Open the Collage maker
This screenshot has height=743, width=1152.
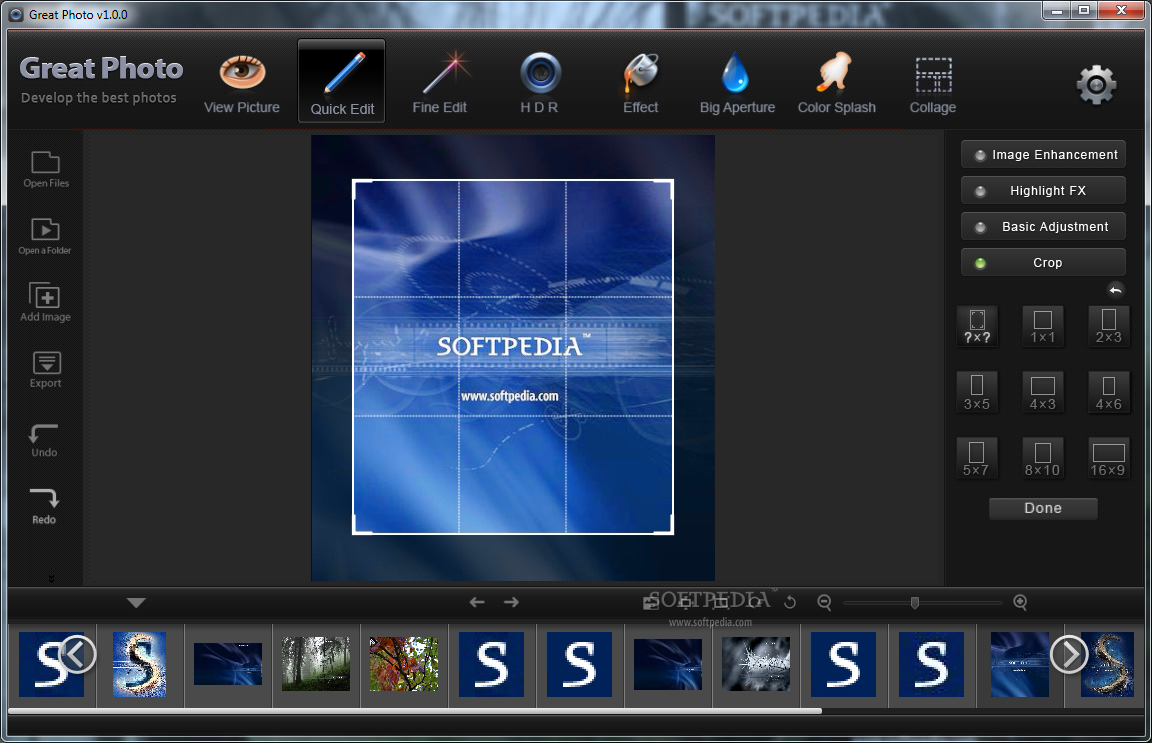pyautogui.click(x=933, y=84)
